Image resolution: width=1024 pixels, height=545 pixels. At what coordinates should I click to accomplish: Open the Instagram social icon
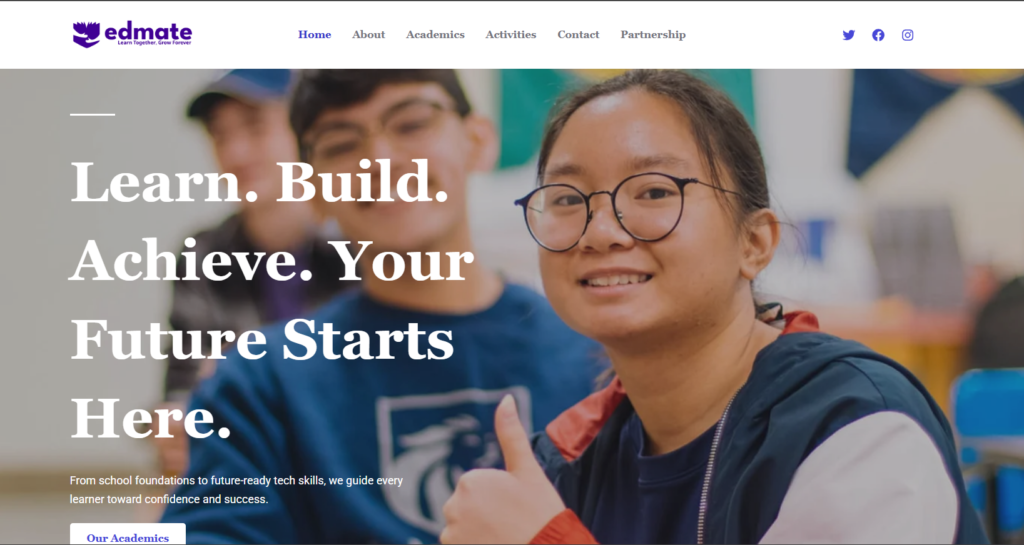pyautogui.click(x=907, y=35)
